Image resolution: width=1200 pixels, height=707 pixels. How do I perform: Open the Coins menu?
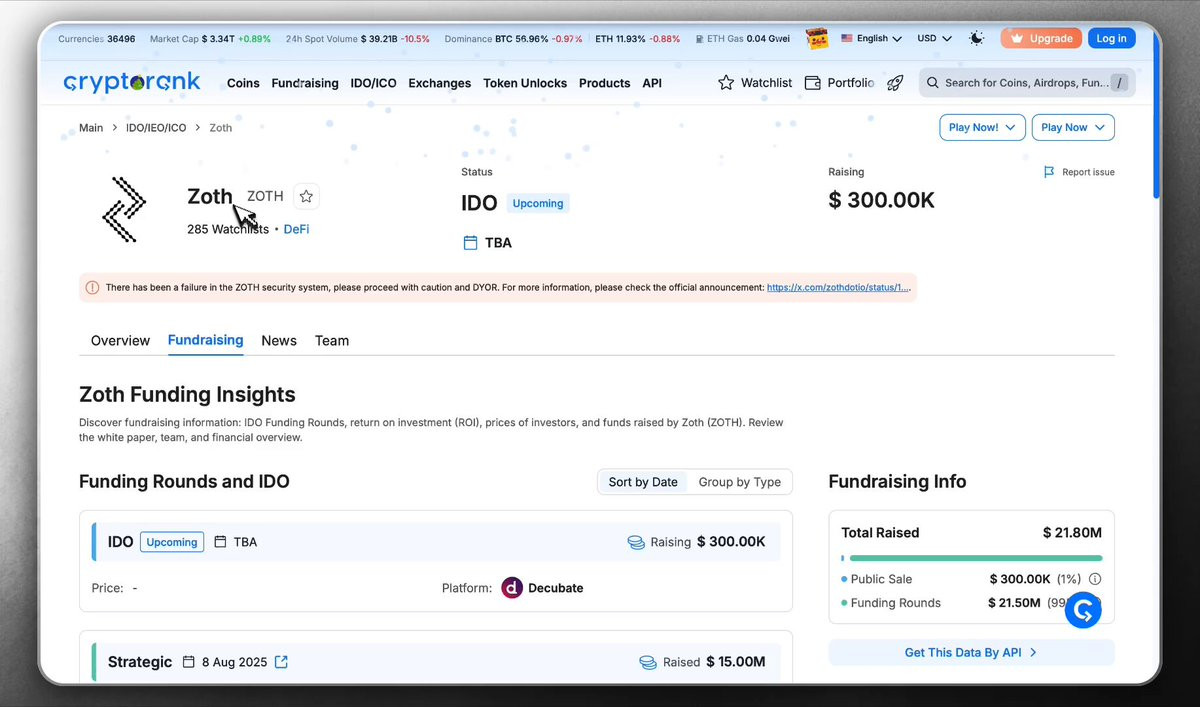(x=243, y=83)
